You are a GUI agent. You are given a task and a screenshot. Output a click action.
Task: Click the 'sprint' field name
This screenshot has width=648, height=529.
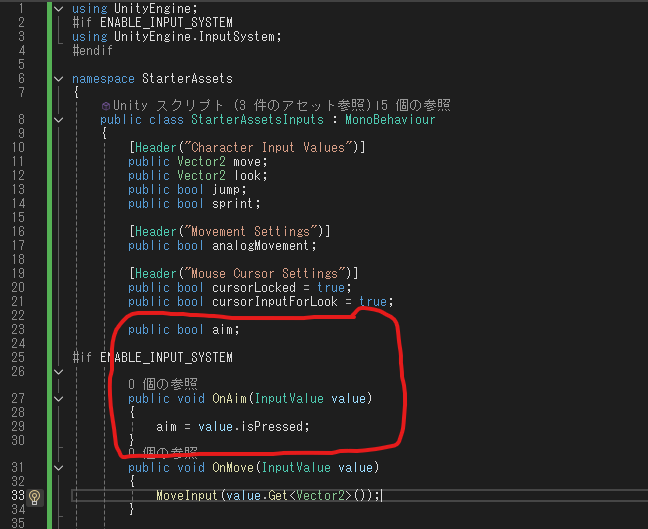coord(232,203)
